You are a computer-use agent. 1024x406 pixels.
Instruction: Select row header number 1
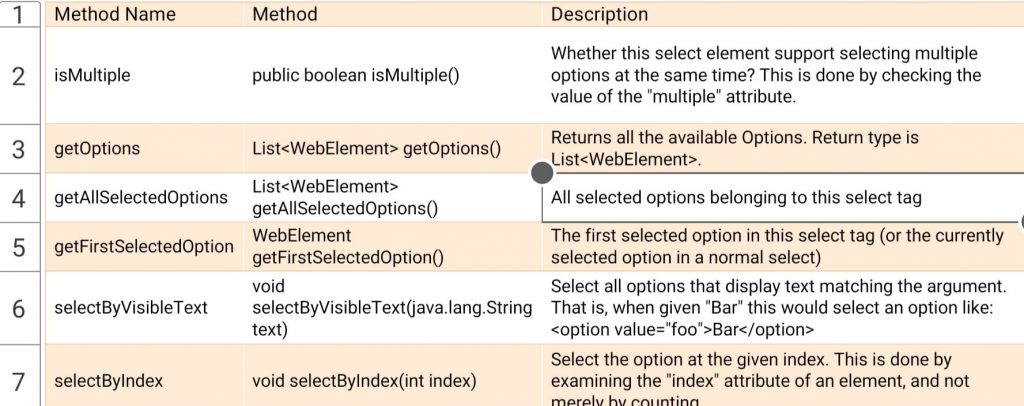20,14
